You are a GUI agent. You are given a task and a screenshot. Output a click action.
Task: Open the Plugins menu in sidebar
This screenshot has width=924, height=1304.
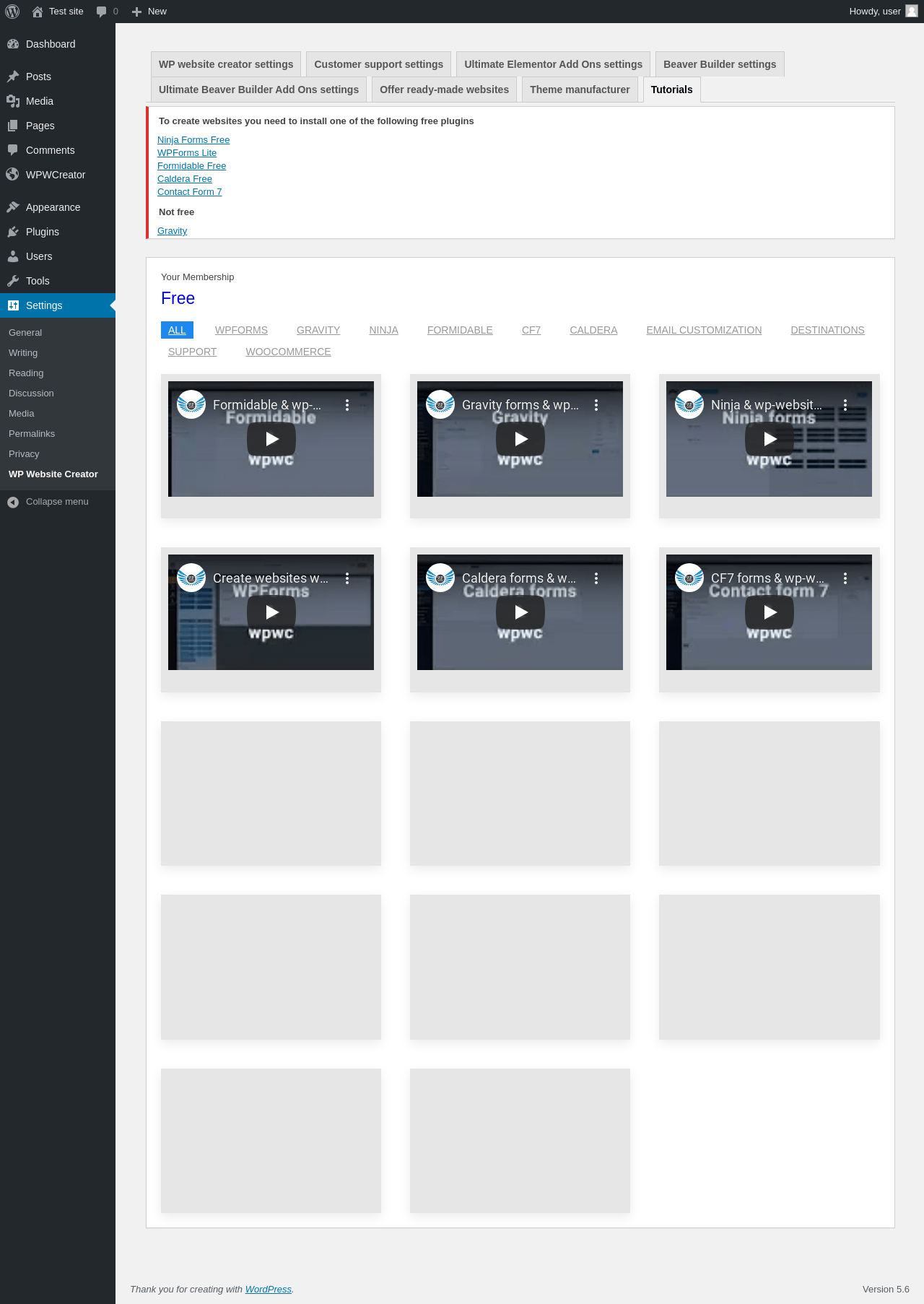[42, 232]
